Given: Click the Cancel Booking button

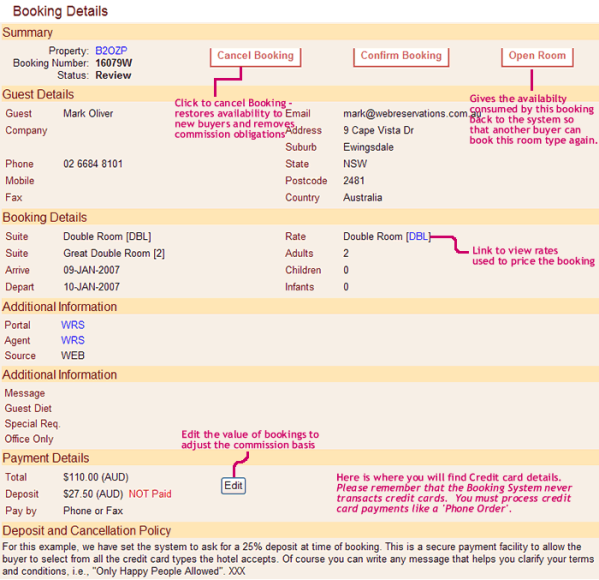Looking at the screenshot, I should click(x=255, y=57).
